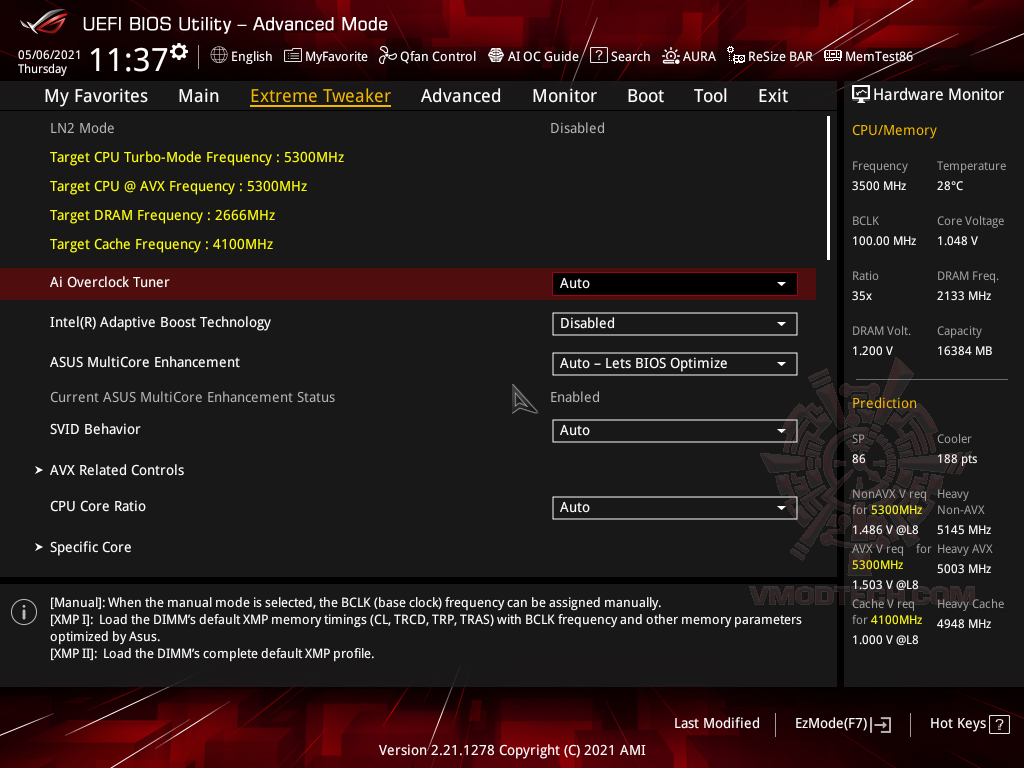
Task: Open the Qfan Control fan icon
Action: point(388,56)
